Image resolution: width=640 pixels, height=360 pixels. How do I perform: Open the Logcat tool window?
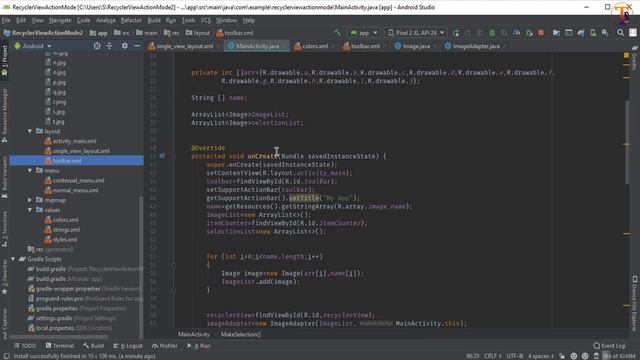(127, 346)
